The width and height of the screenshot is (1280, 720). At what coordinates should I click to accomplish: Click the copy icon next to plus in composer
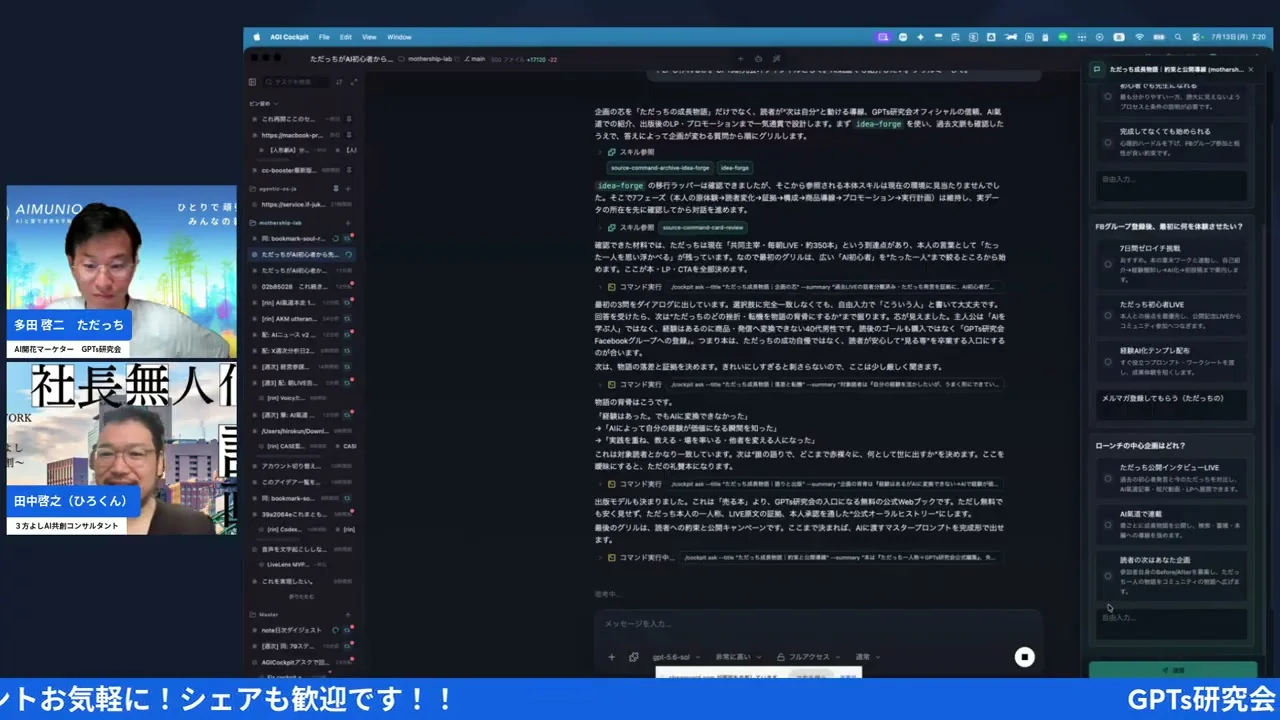[x=634, y=657]
